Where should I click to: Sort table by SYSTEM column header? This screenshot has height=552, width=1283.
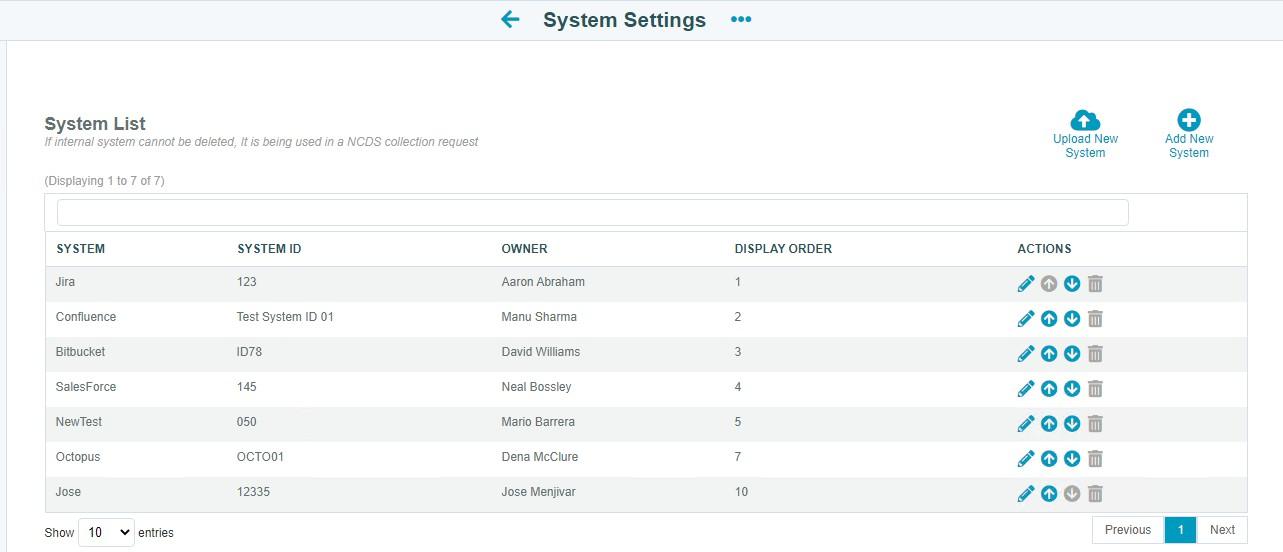coord(81,249)
